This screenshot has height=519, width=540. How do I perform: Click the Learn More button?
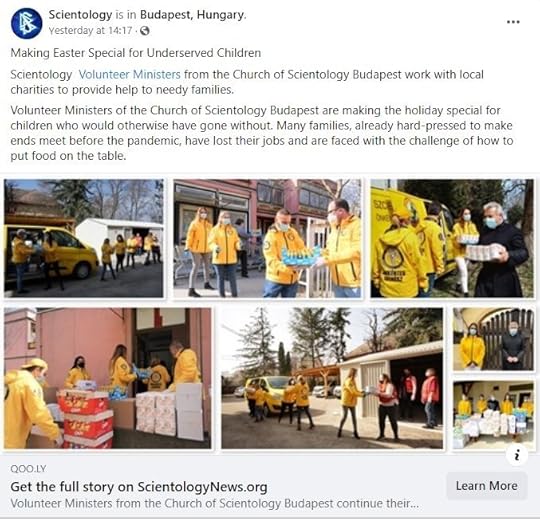[487, 486]
